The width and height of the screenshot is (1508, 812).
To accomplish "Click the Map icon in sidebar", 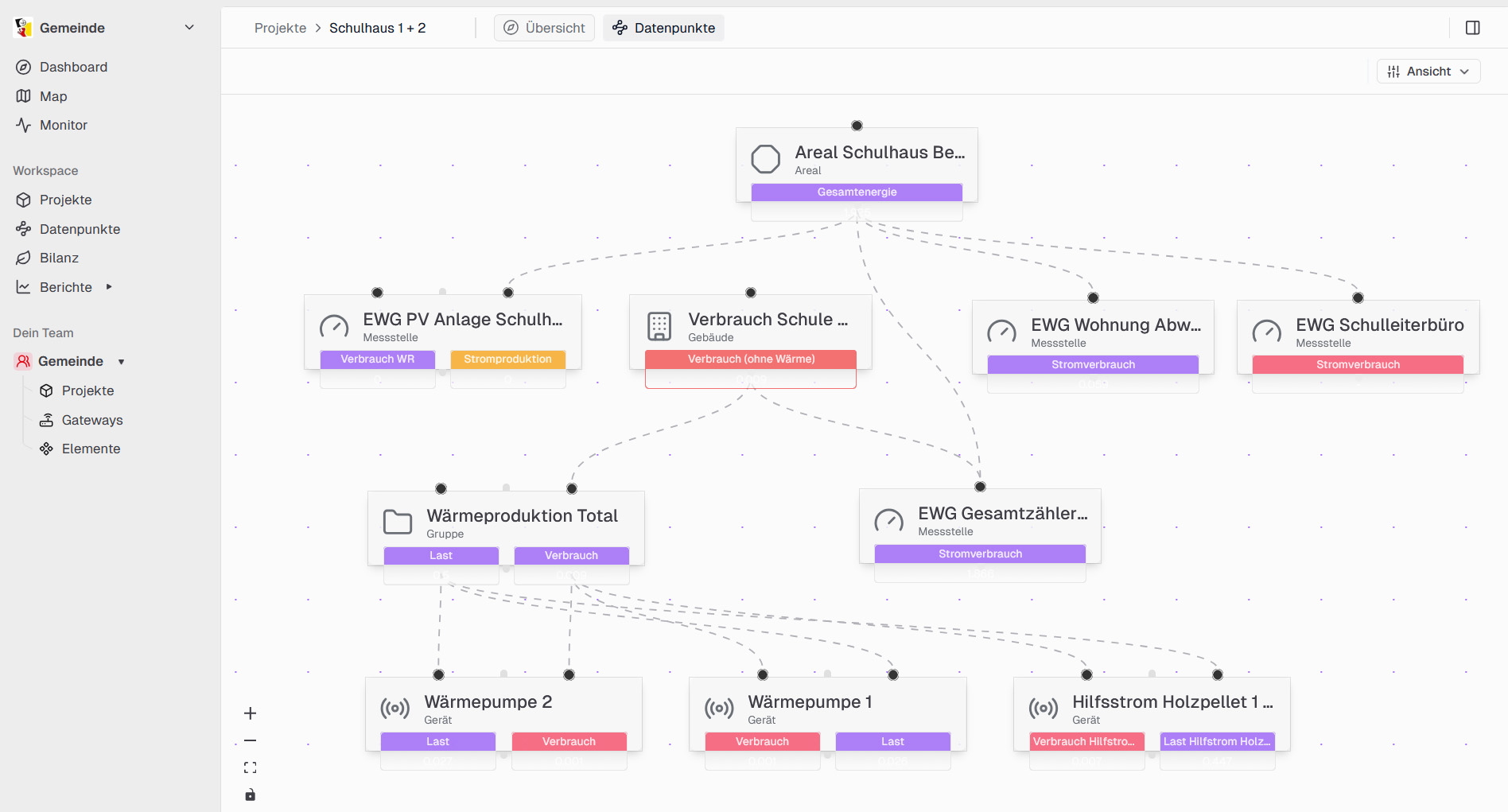I will tap(24, 96).
